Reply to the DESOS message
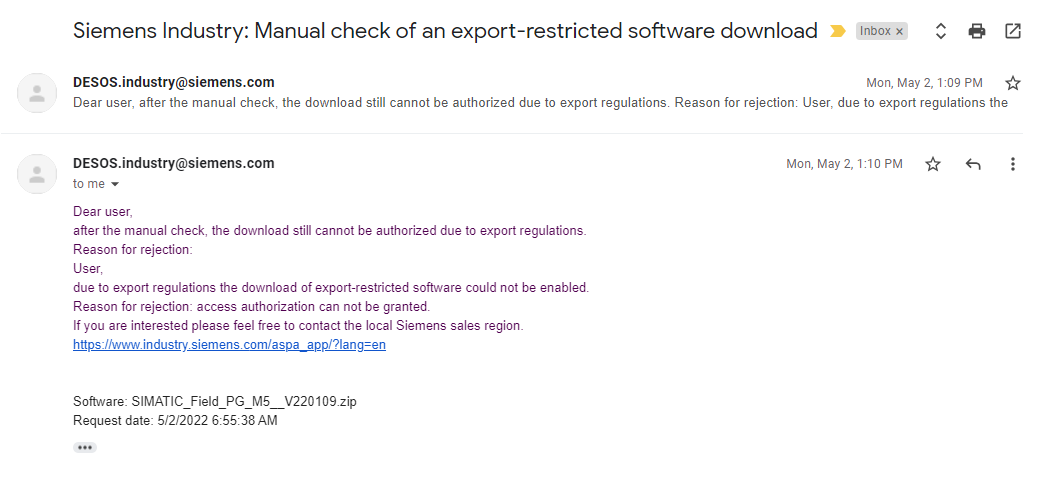 click(x=973, y=164)
